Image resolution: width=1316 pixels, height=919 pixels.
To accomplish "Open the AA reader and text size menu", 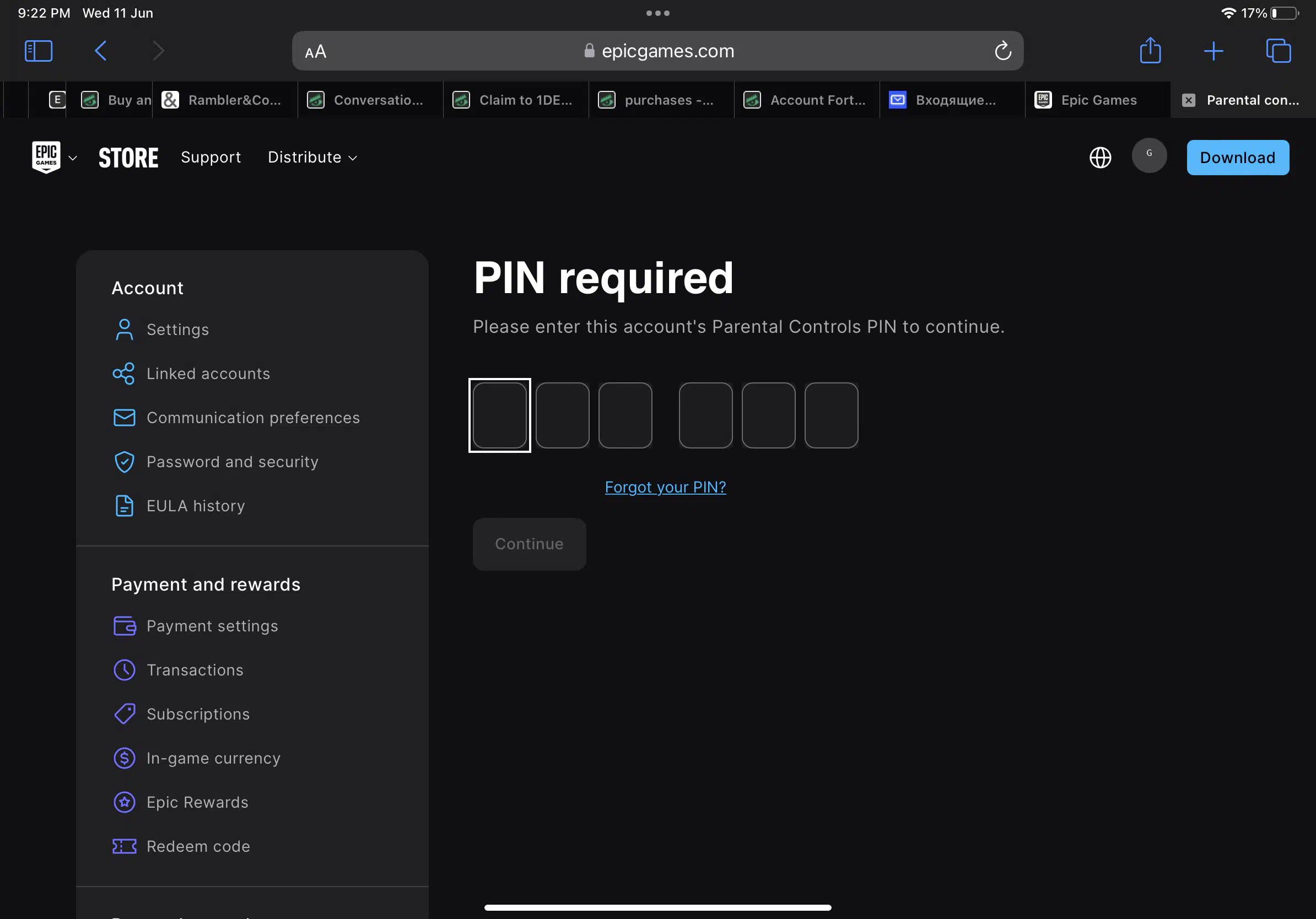I will (x=315, y=52).
